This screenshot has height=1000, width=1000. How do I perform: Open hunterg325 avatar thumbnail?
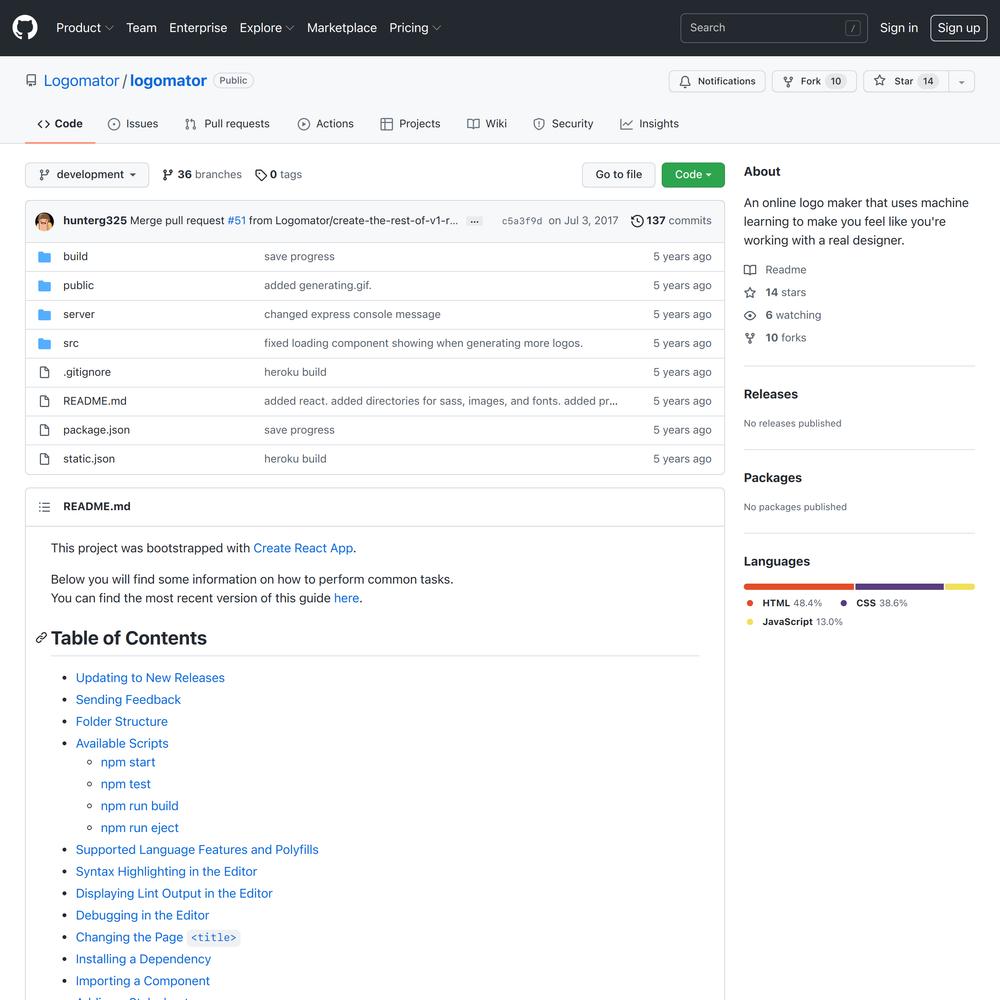[x=45, y=221]
